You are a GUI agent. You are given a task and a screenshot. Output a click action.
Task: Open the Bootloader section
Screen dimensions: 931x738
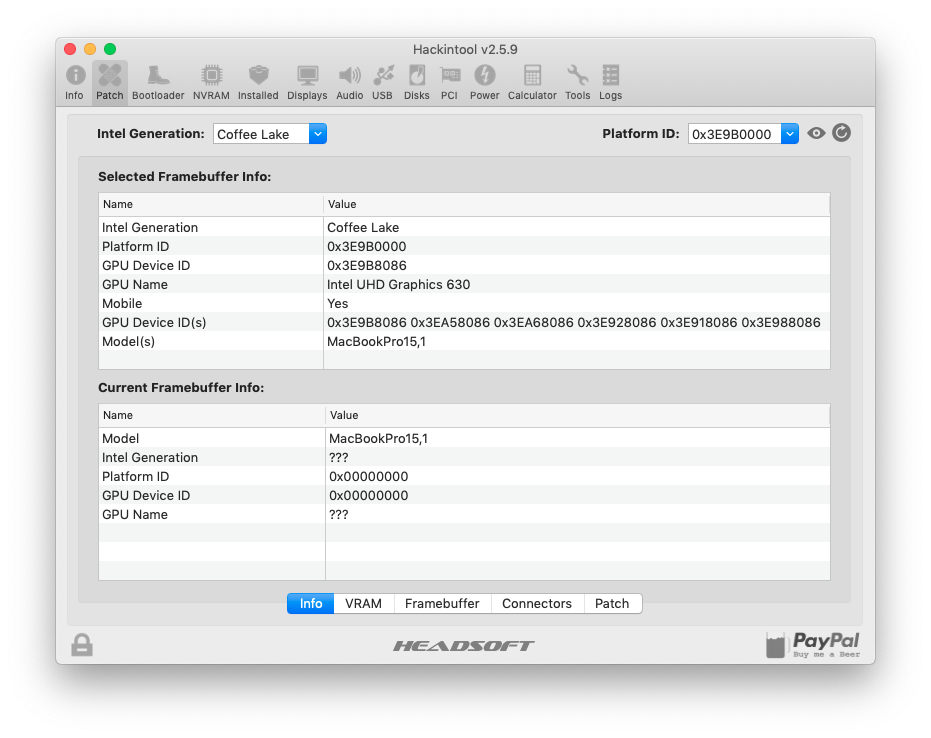[x=158, y=83]
